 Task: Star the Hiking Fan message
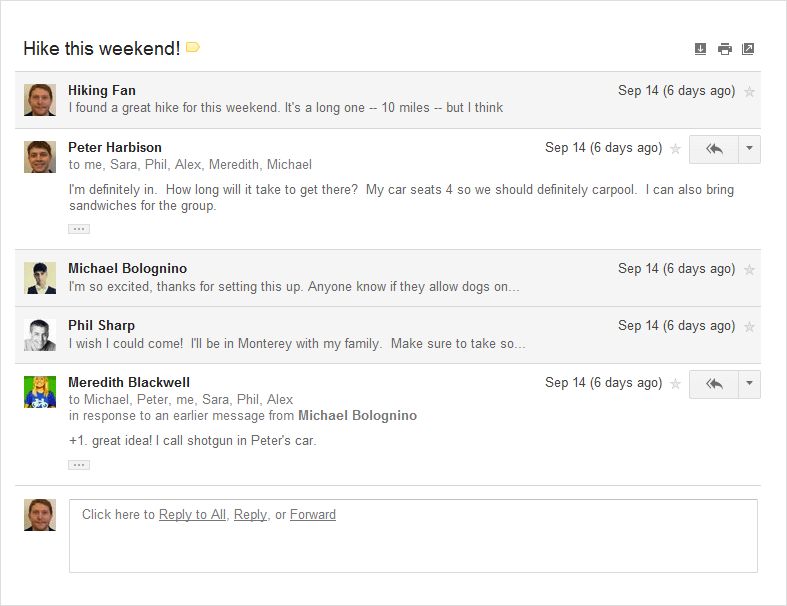click(x=750, y=92)
